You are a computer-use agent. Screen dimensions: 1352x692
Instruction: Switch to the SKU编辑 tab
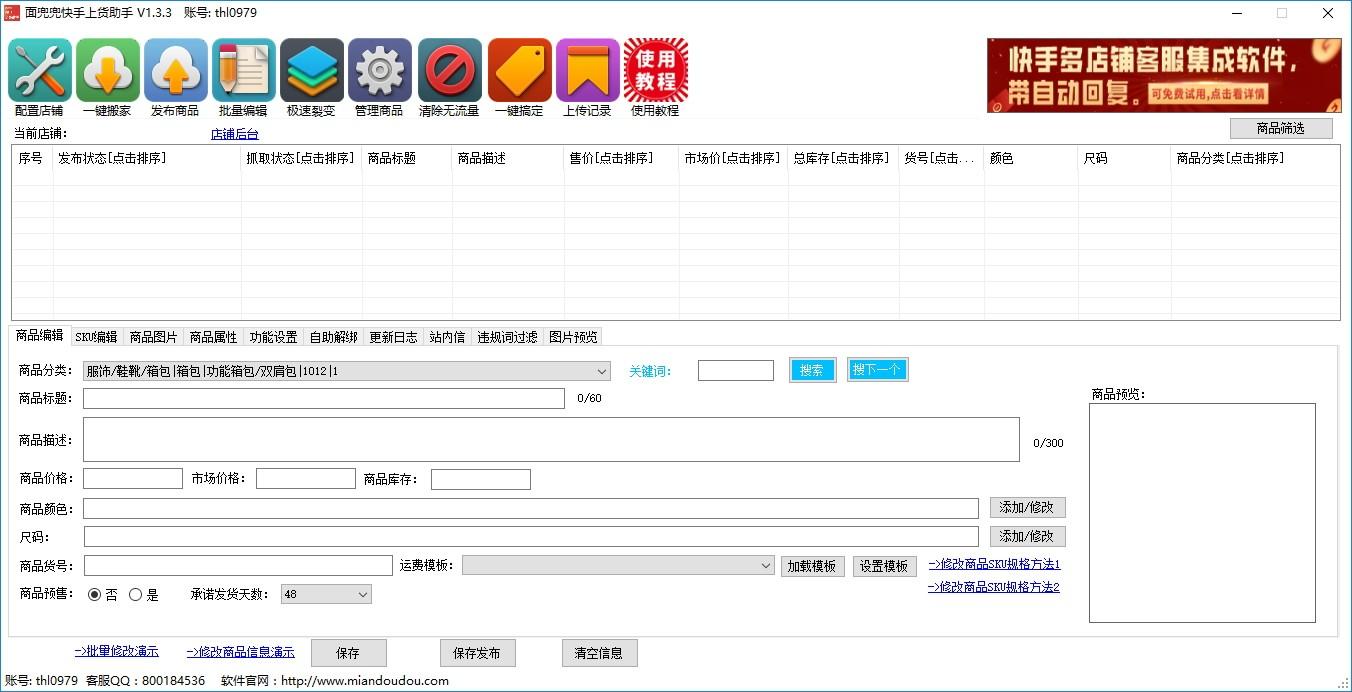pos(96,337)
